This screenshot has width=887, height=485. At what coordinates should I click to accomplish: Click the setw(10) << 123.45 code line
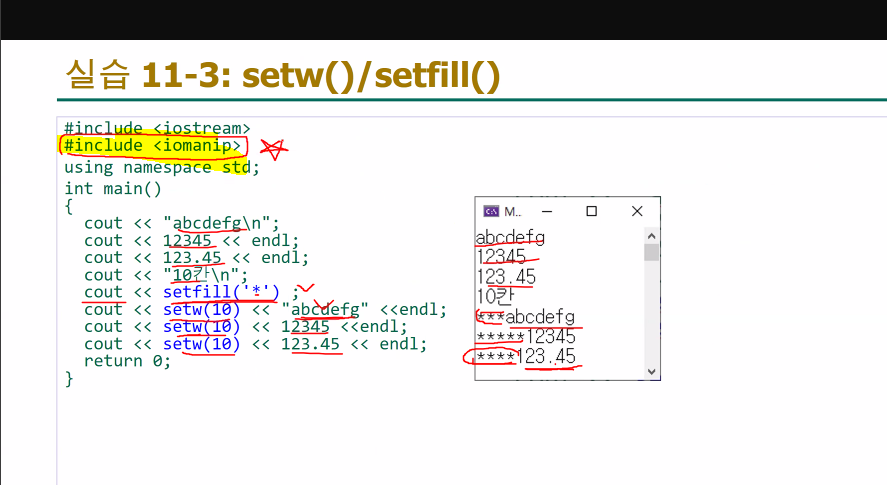coord(255,344)
